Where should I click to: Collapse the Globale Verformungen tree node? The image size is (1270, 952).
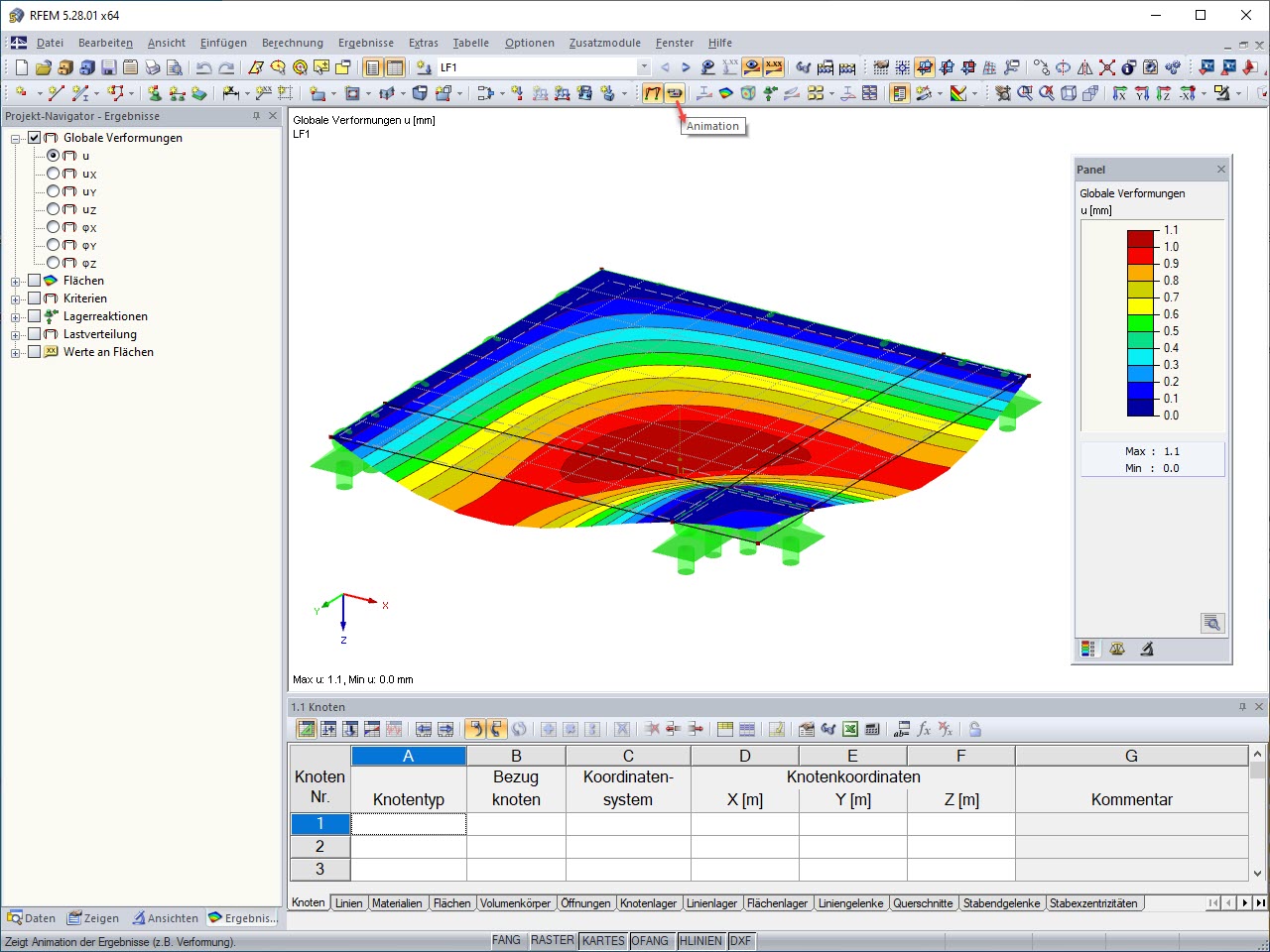(16, 139)
